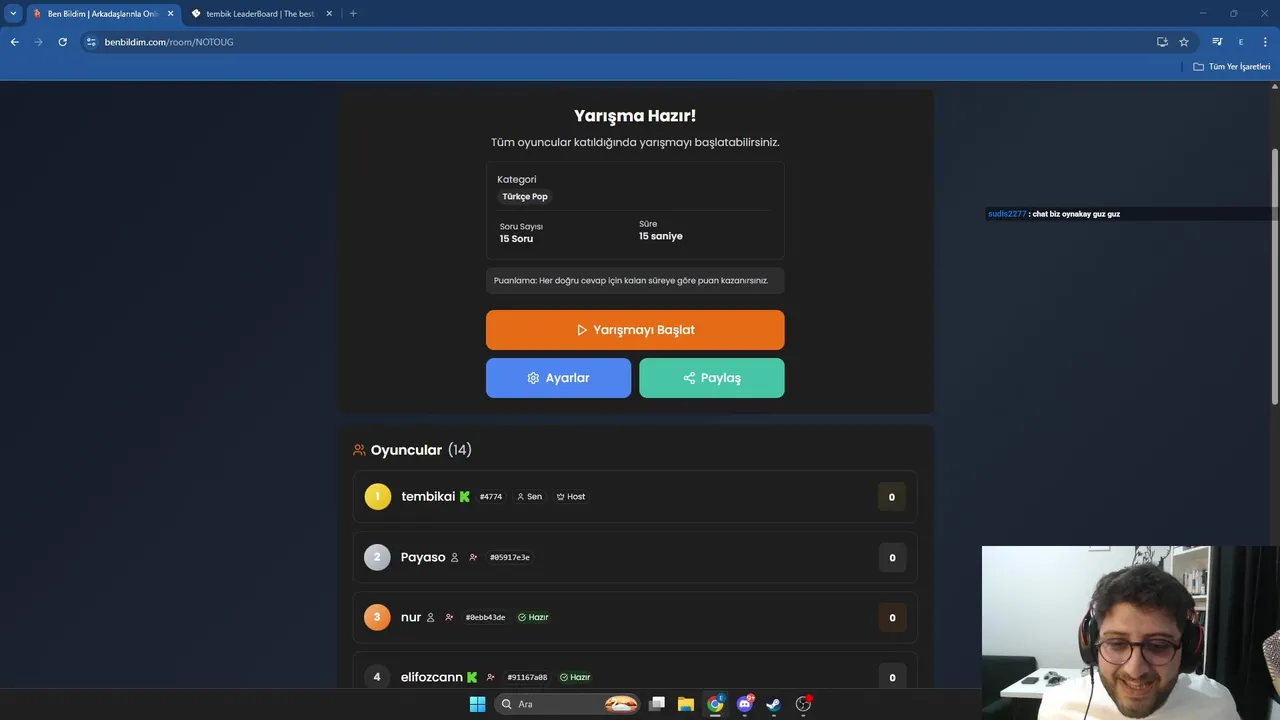1280x720 pixels.
Task: Click the person icon next to Payaso
Action: click(455, 557)
